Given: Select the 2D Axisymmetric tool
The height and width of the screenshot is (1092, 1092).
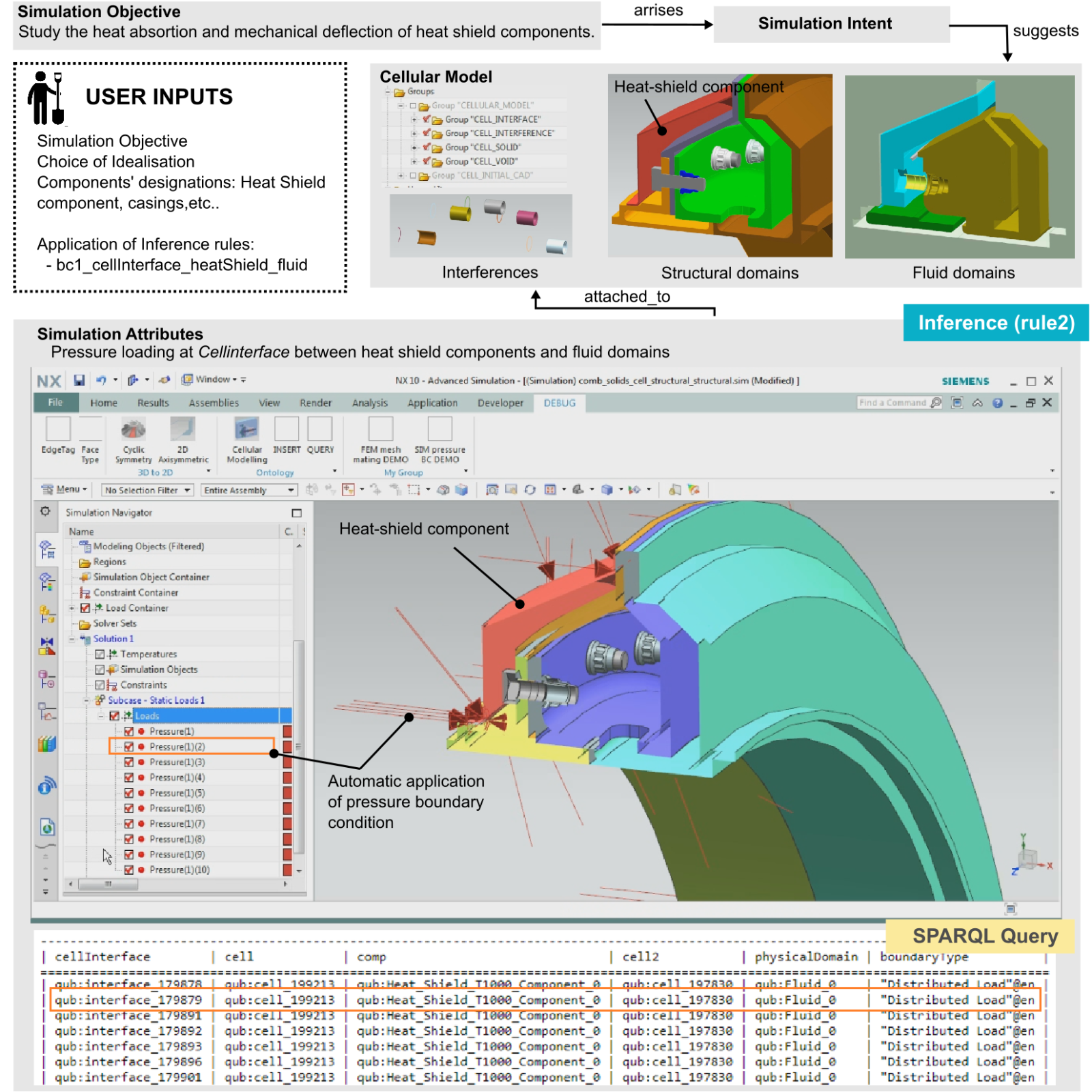Looking at the screenshot, I should (182, 430).
